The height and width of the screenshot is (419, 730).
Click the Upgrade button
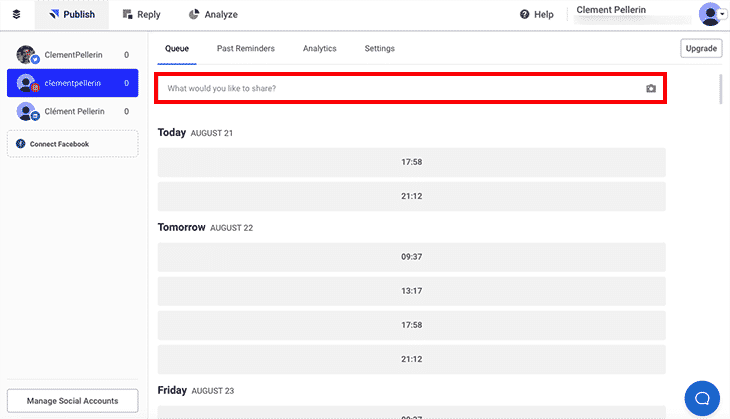click(701, 49)
